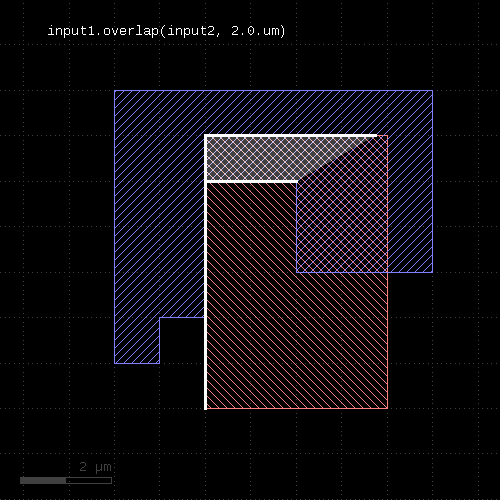Screen dimensions: 500x500
Task: Click the long white top horizontal edge
Action: (x=291, y=136)
